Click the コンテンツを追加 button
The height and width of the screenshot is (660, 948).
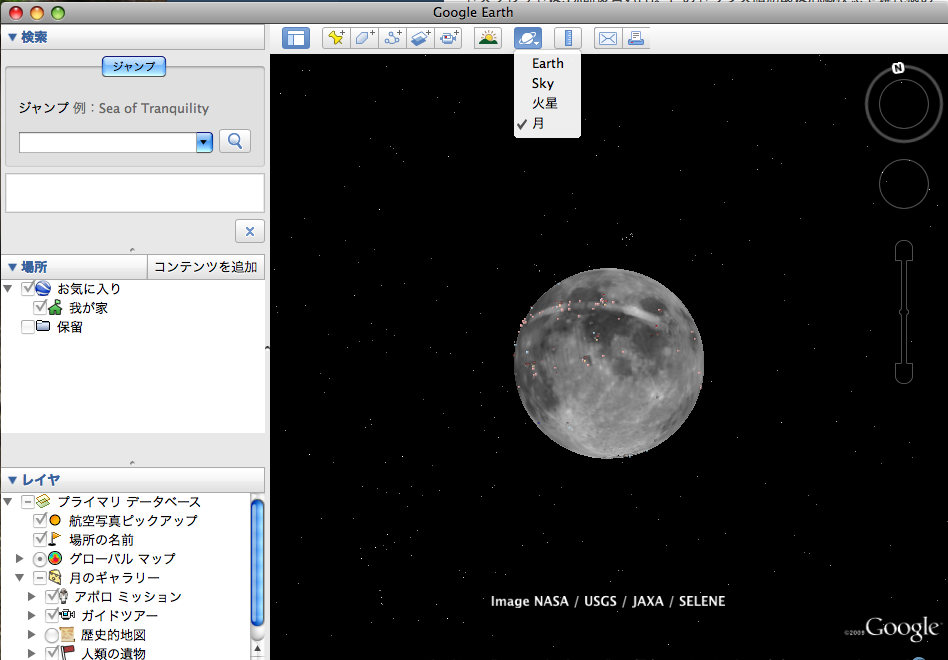coord(206,267)
